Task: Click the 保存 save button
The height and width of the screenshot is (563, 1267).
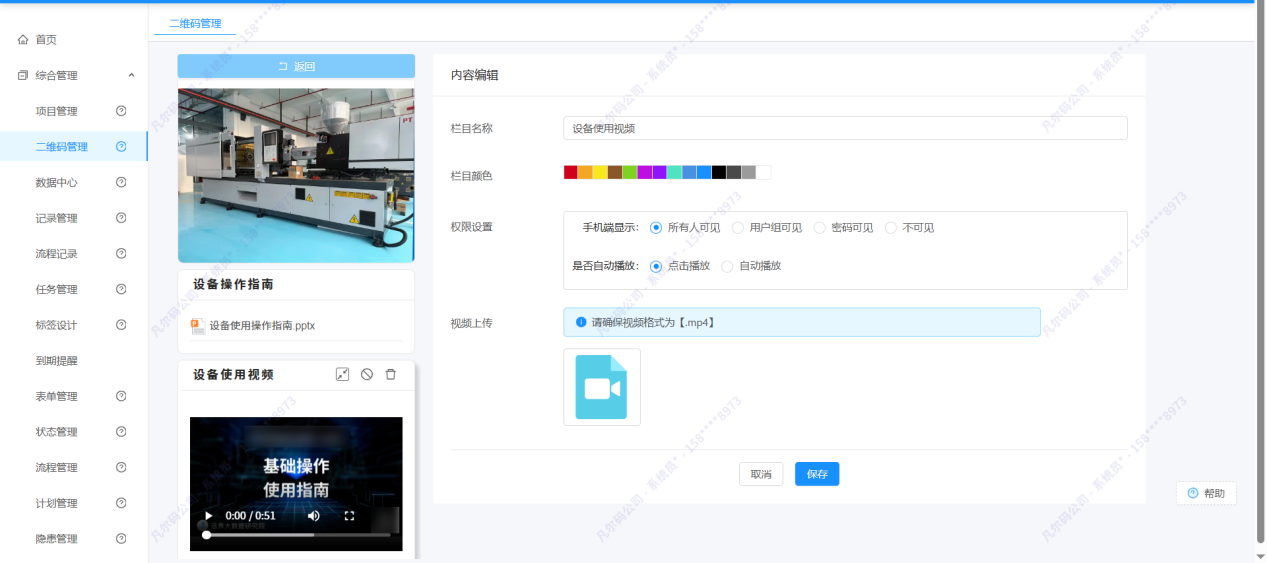Action: coord(817,474)
